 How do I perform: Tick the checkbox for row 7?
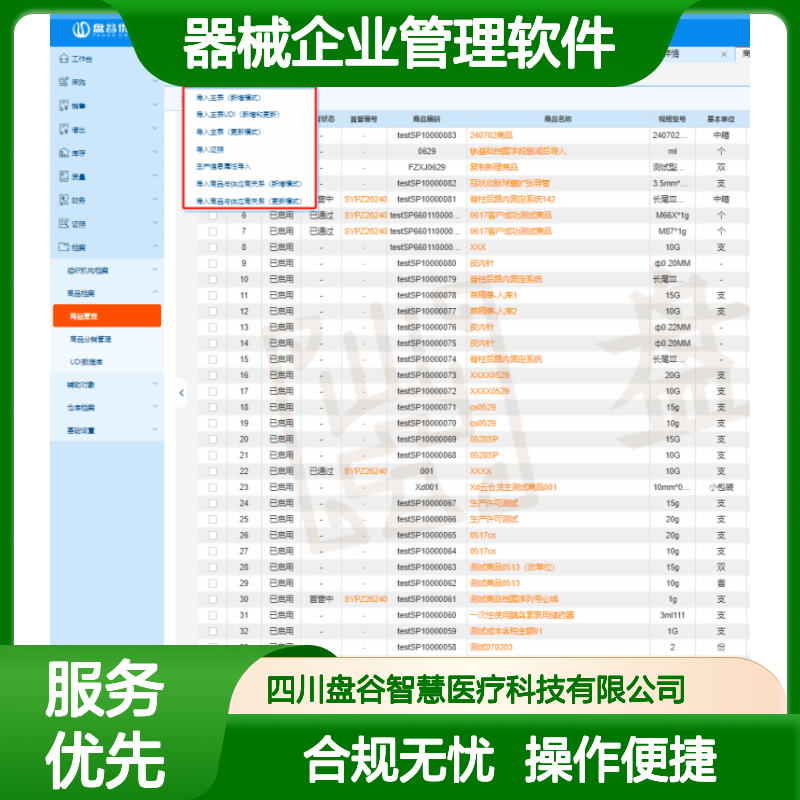pos(213,231)
